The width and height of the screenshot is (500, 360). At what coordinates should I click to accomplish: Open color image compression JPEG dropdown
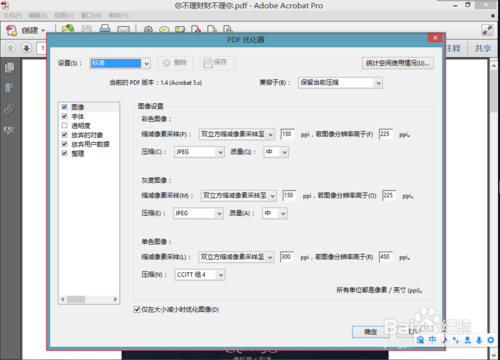tap(199, 152)
